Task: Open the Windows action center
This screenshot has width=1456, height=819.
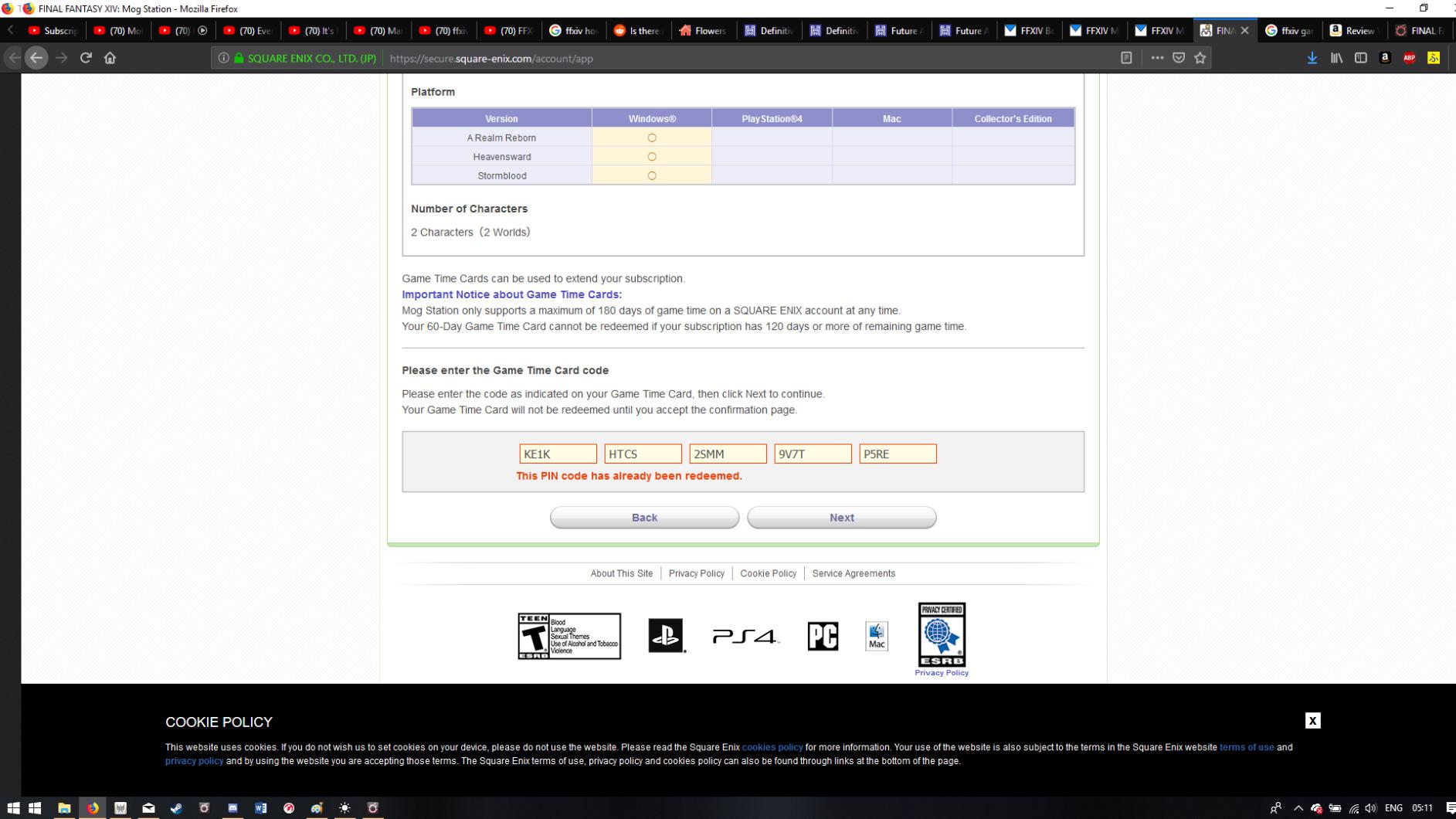Action: coord(1449,808)
